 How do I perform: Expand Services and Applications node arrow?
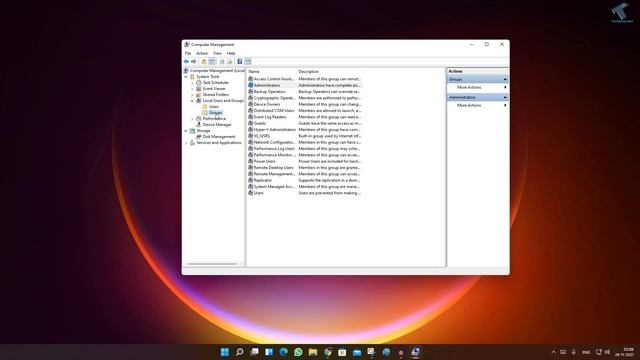coord(186,143)
